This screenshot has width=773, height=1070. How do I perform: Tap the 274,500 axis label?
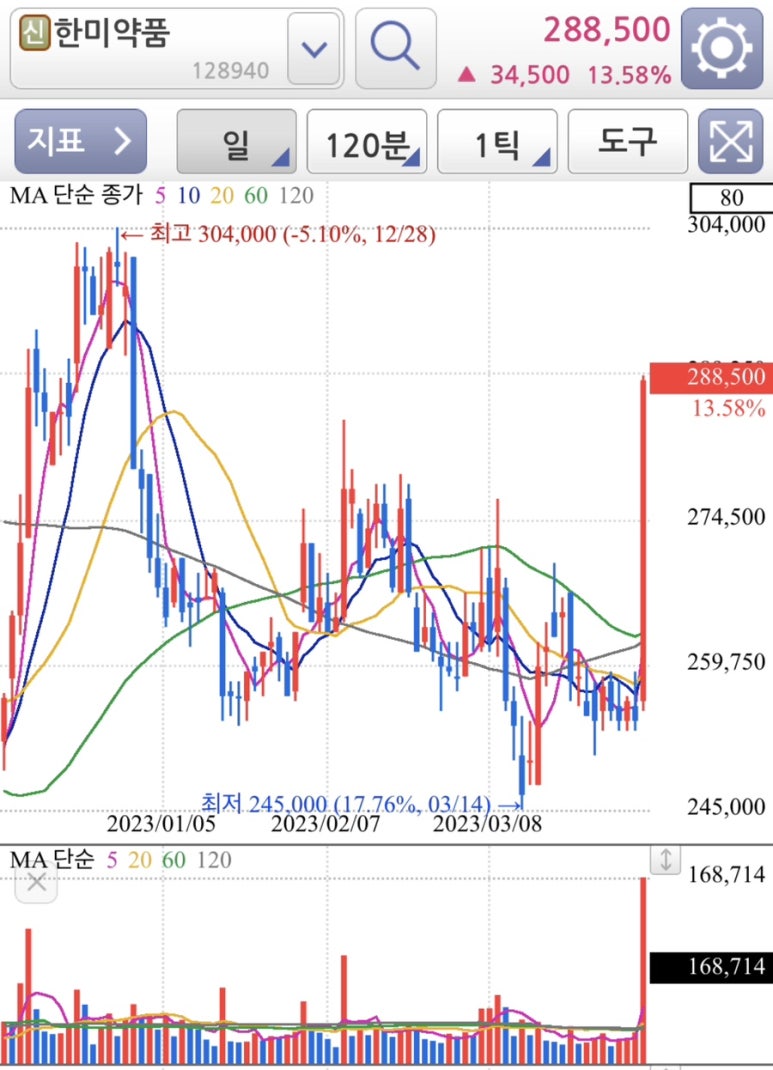pyautogui.click(x=726, y=517)
